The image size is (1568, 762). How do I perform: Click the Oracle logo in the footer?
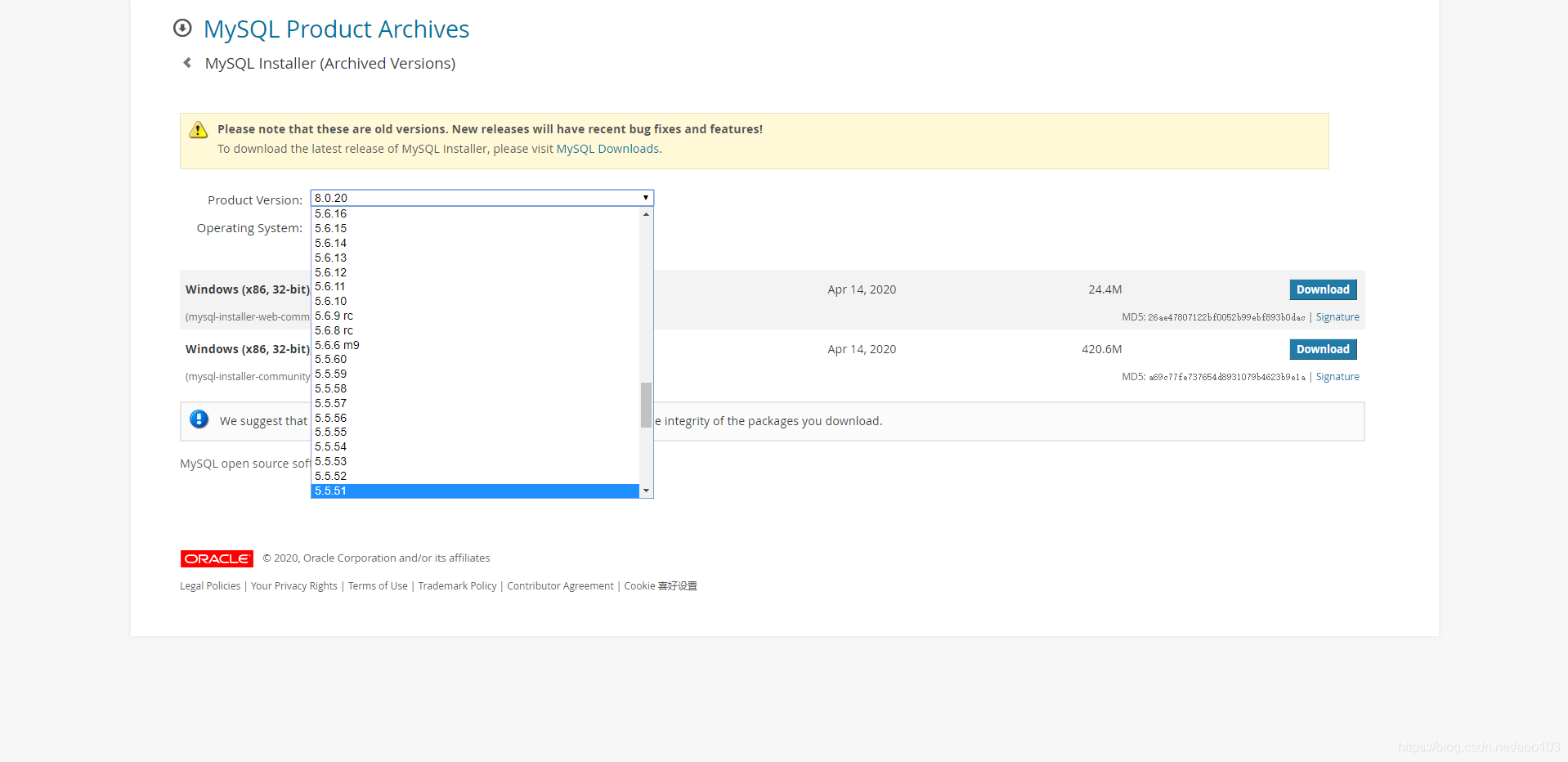tap(217, 558)
